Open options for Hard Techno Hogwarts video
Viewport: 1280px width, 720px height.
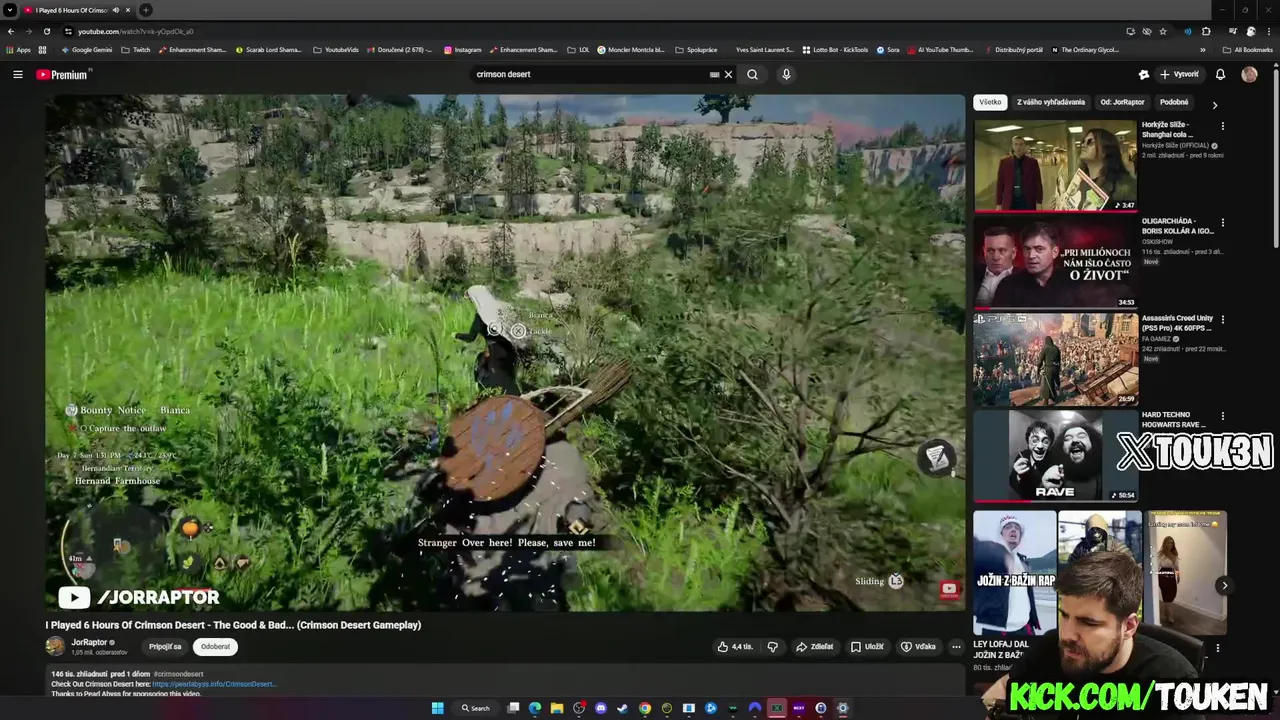coord(1222,415)
